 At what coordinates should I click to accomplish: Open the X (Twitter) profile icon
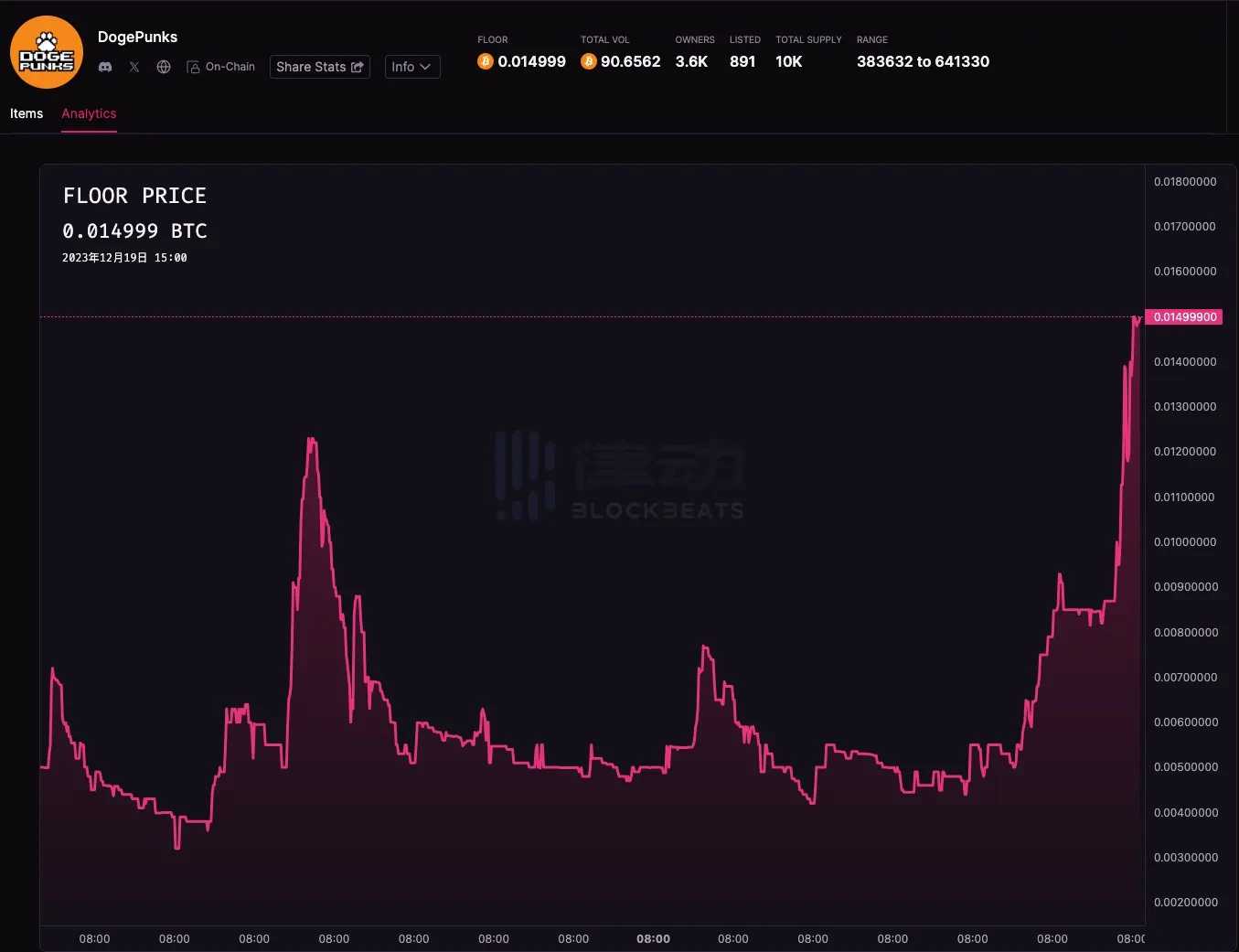coord(134,67)
